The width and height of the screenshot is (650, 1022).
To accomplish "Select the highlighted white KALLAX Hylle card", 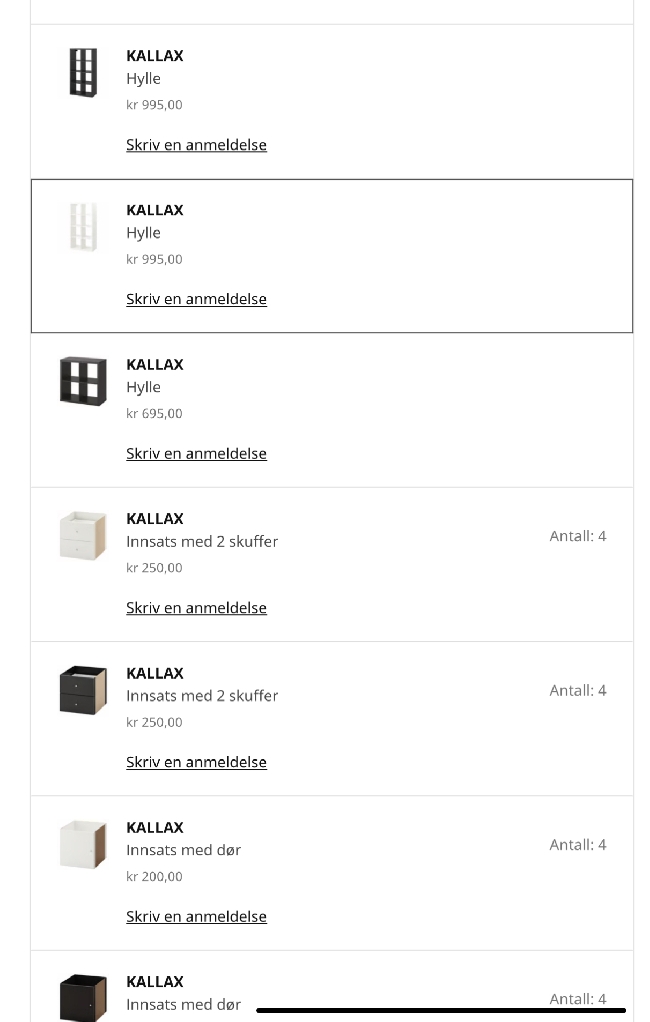I will point(400,256).
